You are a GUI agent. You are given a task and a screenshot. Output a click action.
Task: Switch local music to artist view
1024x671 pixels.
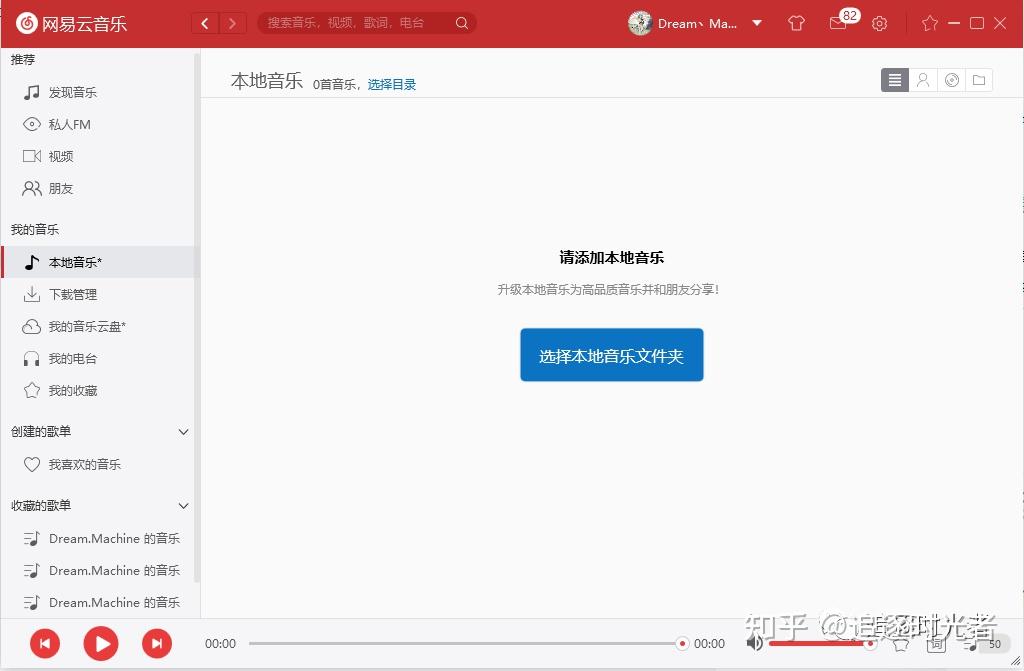923,80
